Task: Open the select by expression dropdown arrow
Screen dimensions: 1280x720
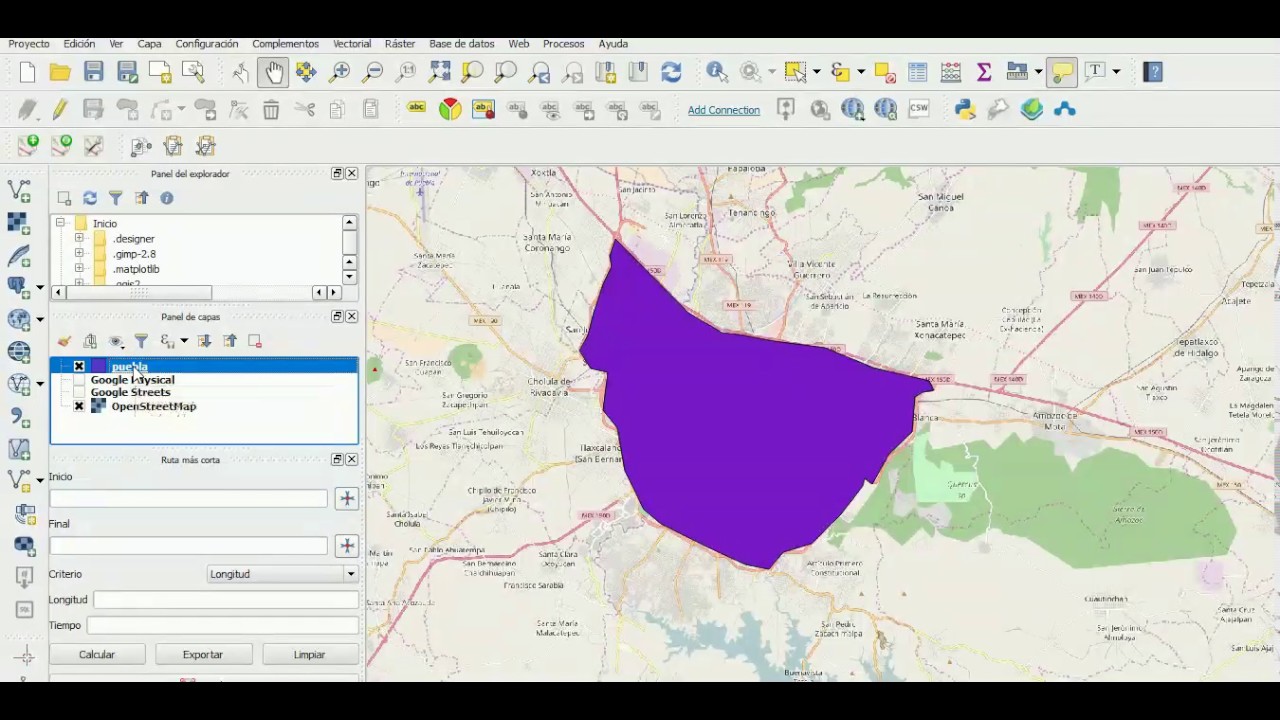Action: pos(861,72)
